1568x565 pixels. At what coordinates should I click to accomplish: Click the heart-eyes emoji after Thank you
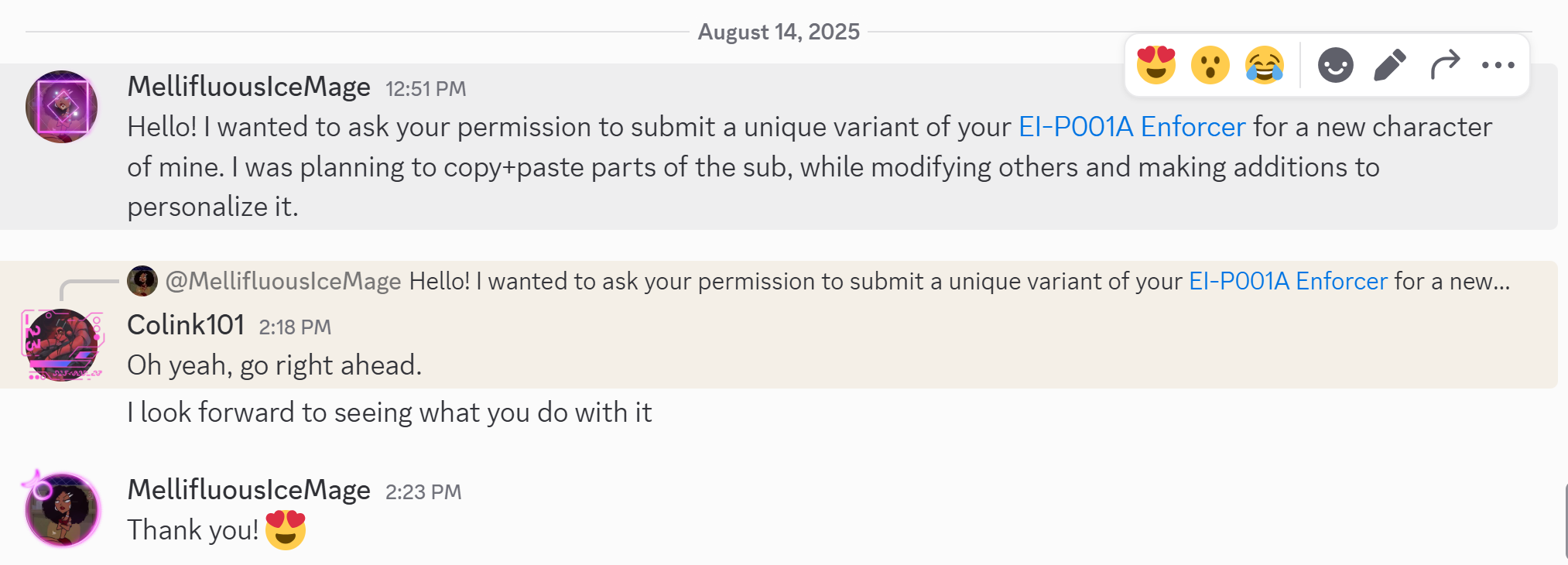coord(286,530)
